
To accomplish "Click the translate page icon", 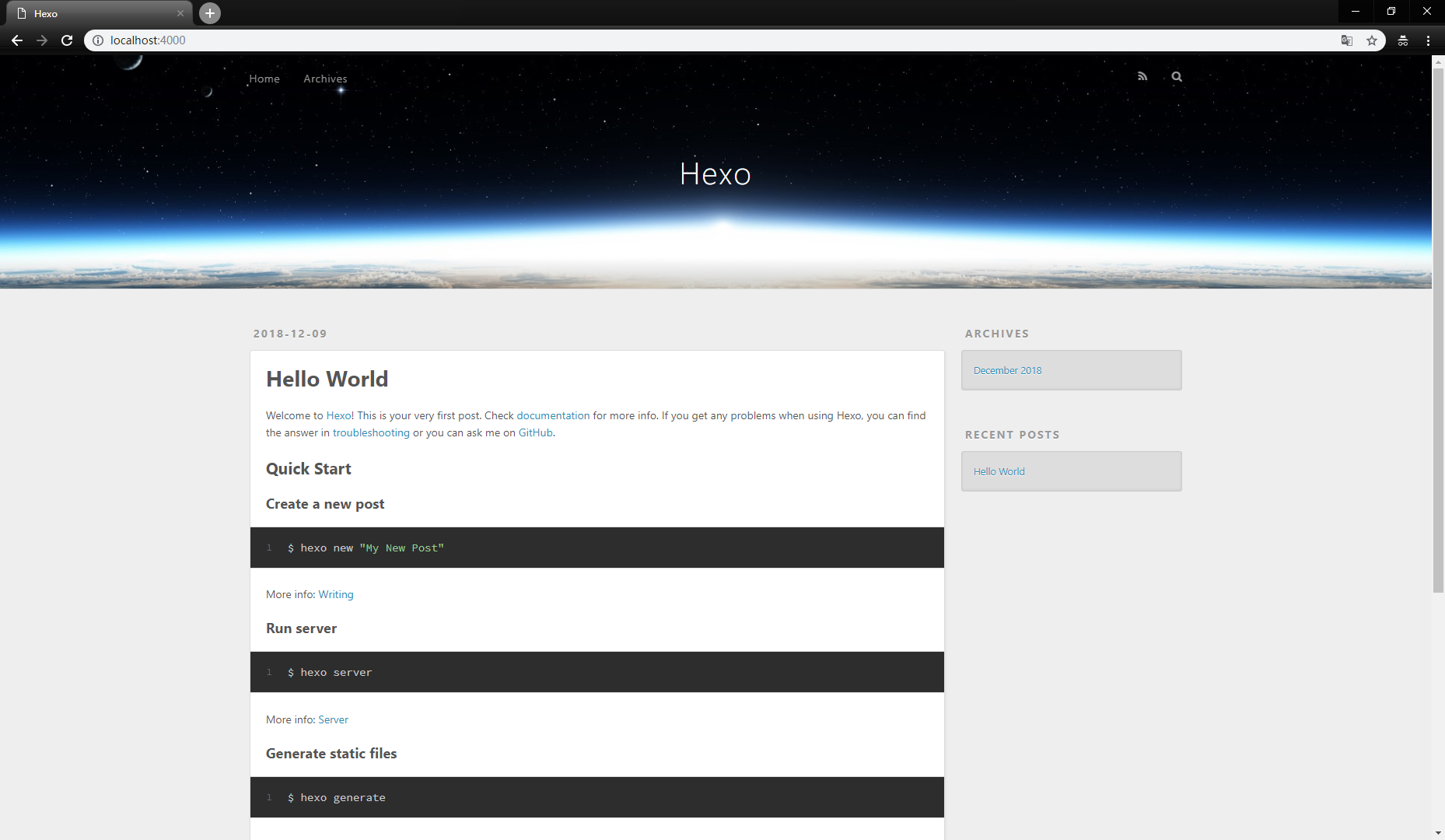I will coord(1347,40).
